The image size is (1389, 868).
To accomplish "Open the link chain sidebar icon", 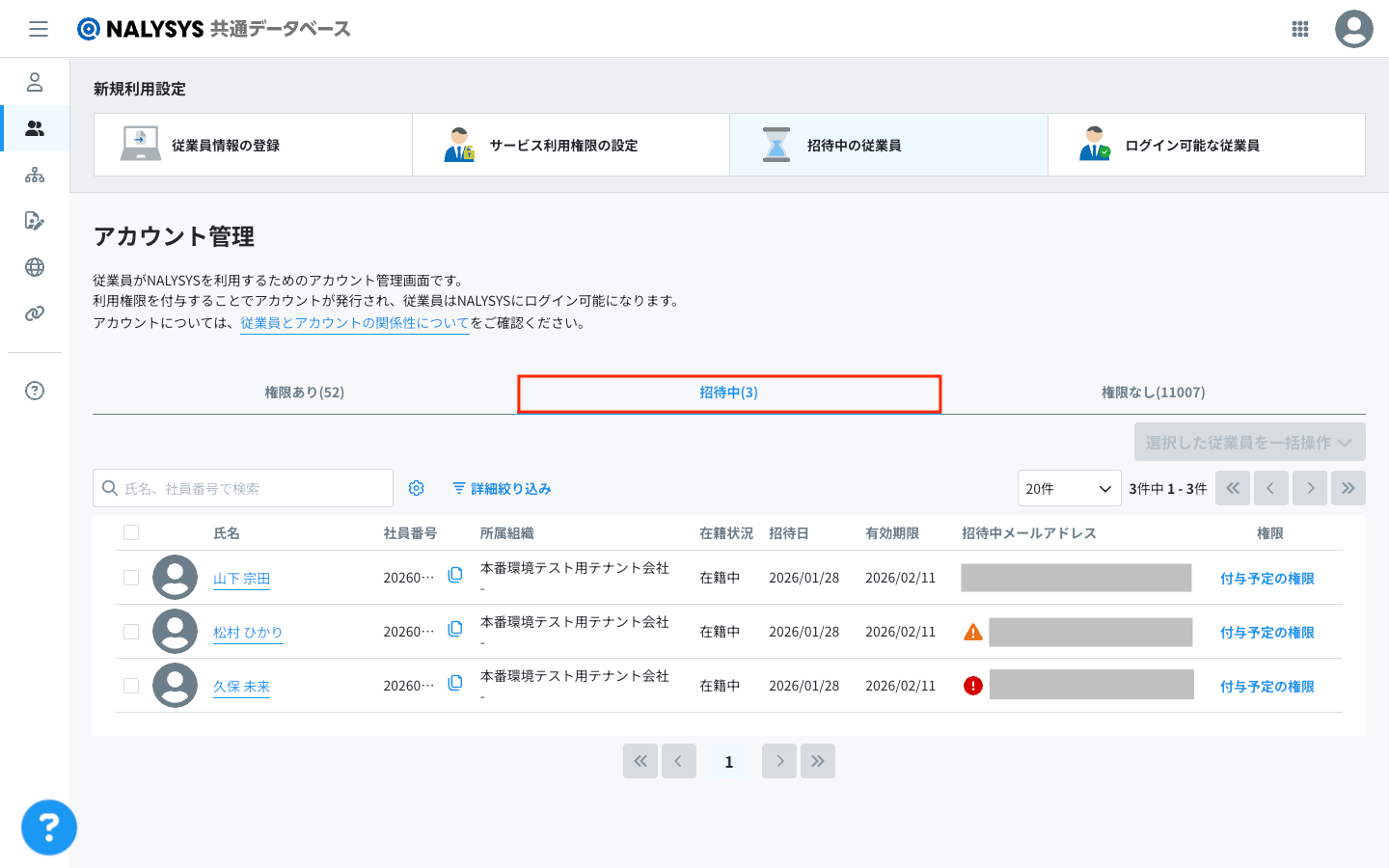I will pos(35,313).
